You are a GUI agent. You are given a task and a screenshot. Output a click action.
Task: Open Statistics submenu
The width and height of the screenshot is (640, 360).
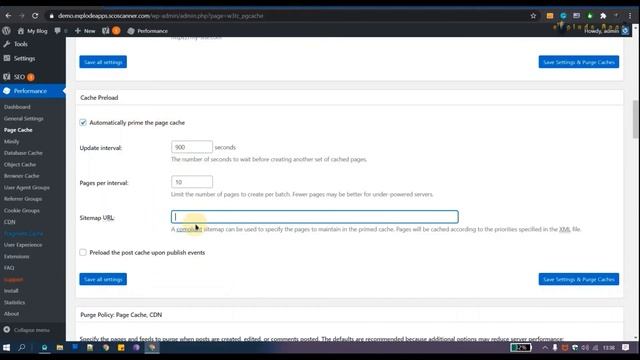(x=14, y=302)
